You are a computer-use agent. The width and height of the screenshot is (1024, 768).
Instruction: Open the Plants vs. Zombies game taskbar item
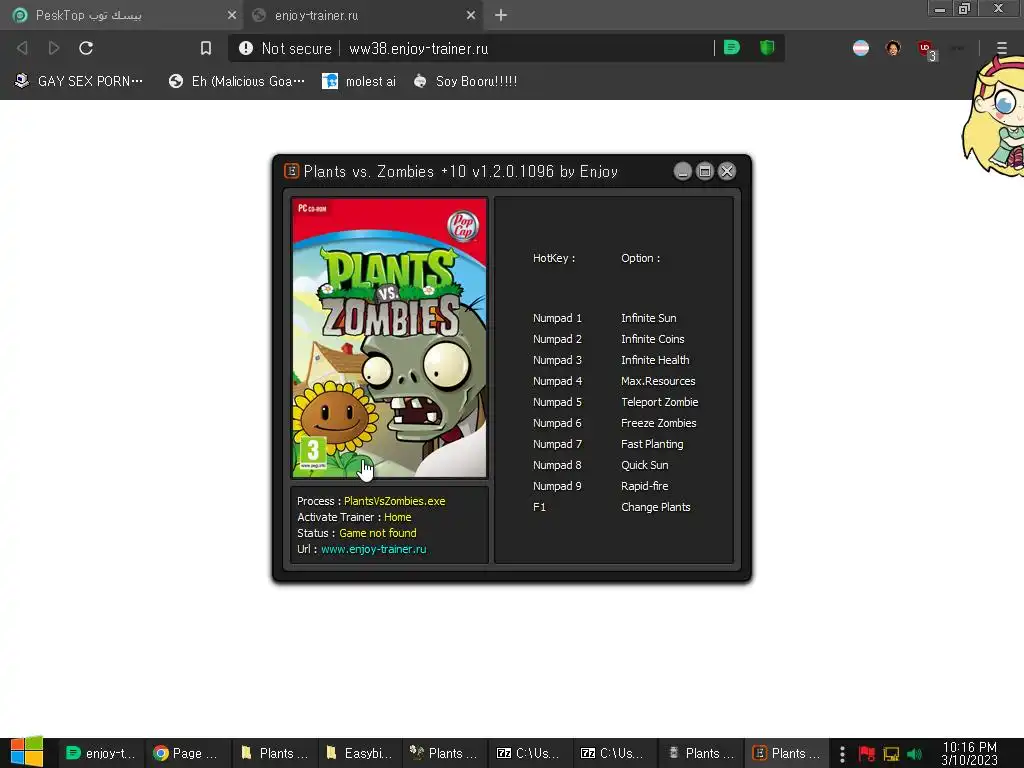click(x=445, y=753)
